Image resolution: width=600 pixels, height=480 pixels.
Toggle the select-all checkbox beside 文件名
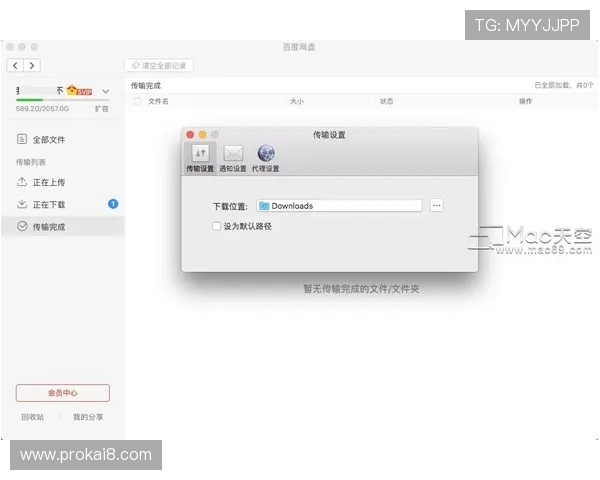pos(137,101)
